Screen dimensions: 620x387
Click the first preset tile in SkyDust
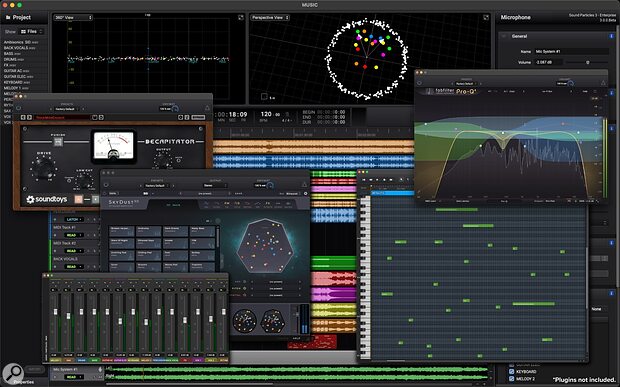pos(122,231)
